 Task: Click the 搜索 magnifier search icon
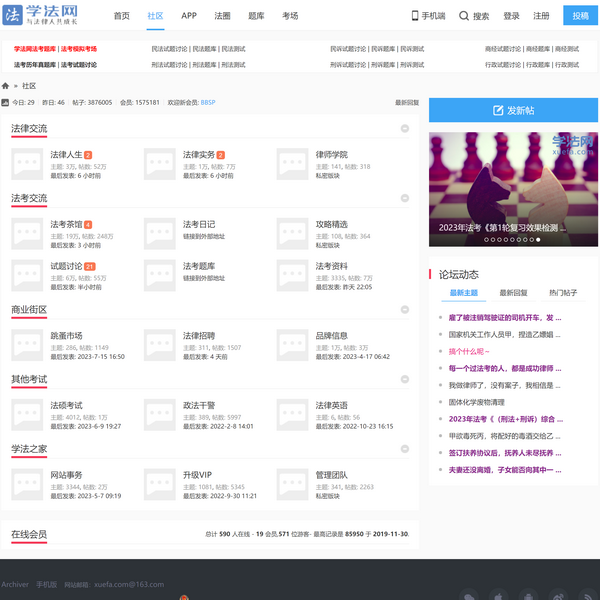466,16
